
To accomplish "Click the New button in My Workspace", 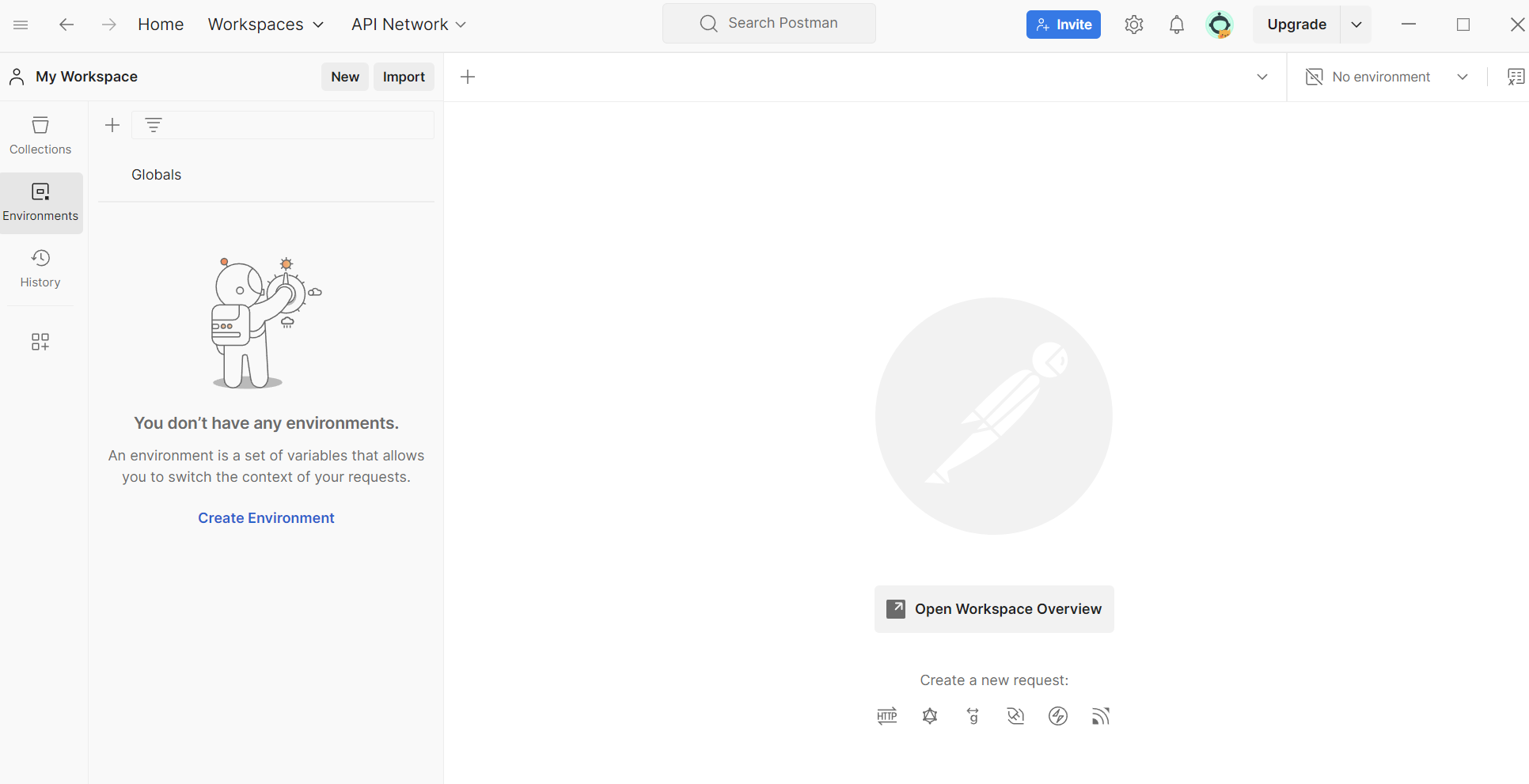I will click(345, 77).
